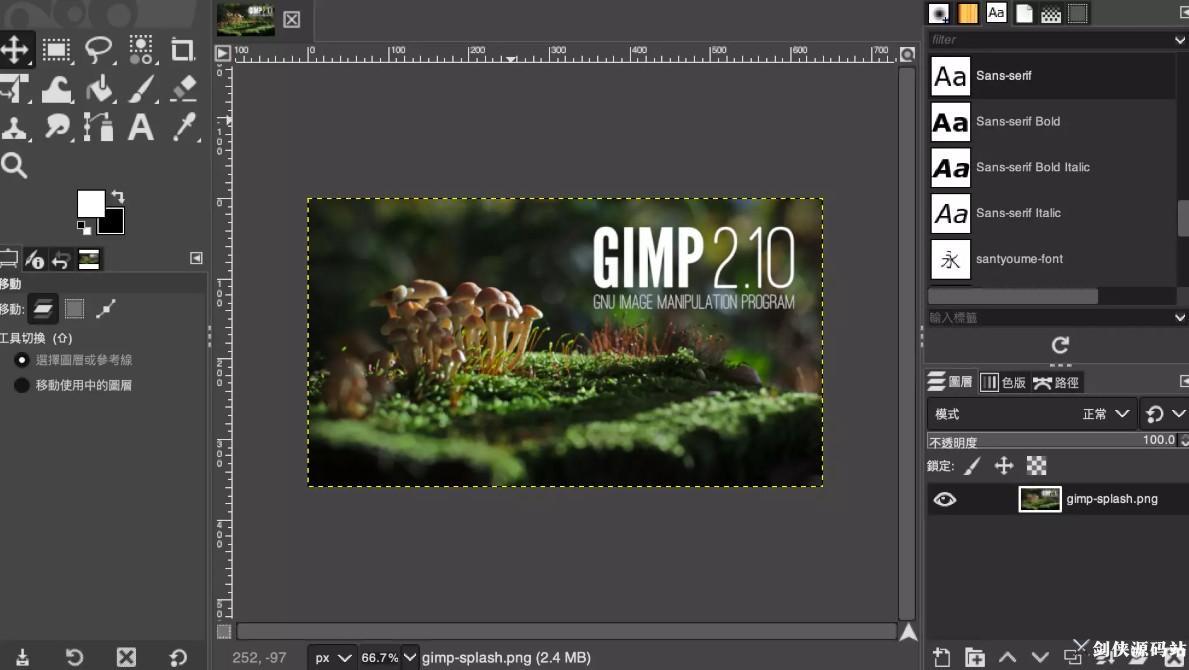This screenshot has width=1189, height=670.
Task: Toggle lock alpha channel checkerboard icon
Action: 1036,465
